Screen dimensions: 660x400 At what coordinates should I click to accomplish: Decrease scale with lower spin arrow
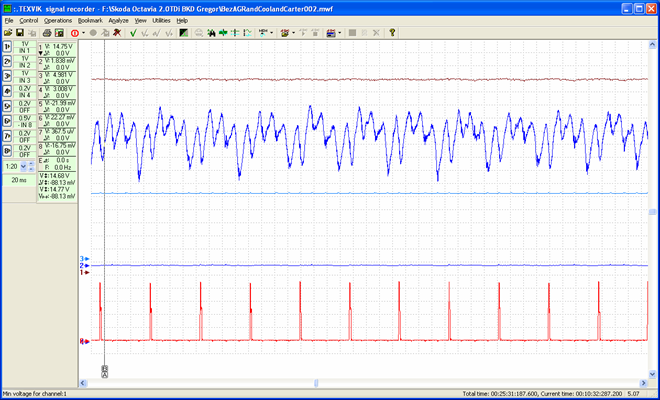pos(31,169)
